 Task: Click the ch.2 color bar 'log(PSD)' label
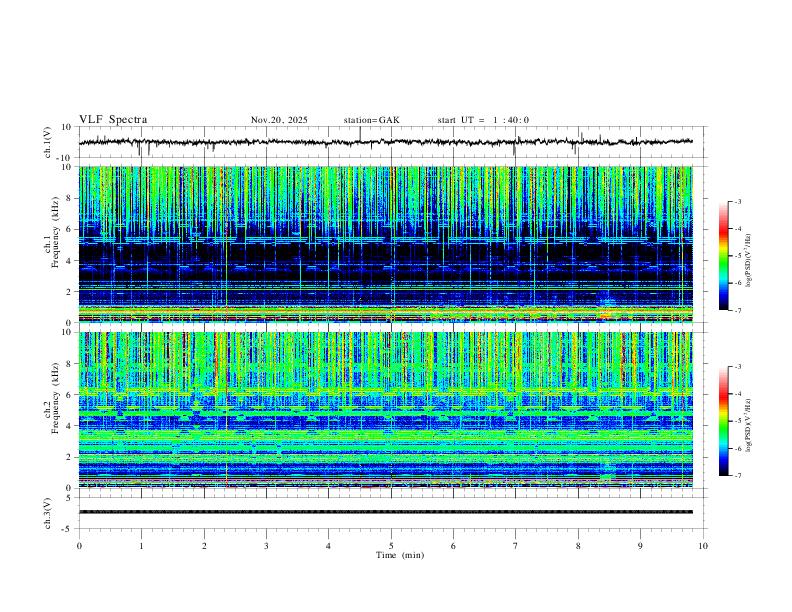[x=749, y=426]
